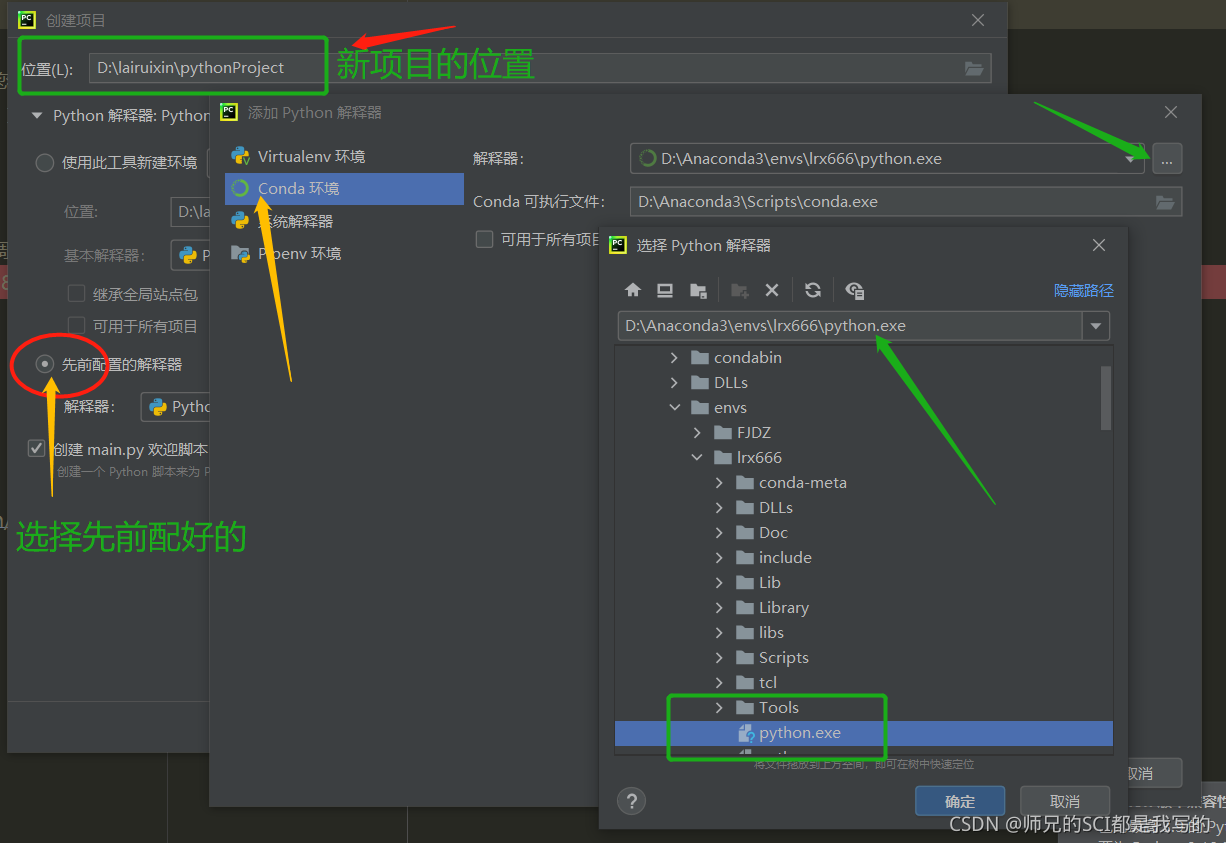Expand the condabin folder

point(674,357)
